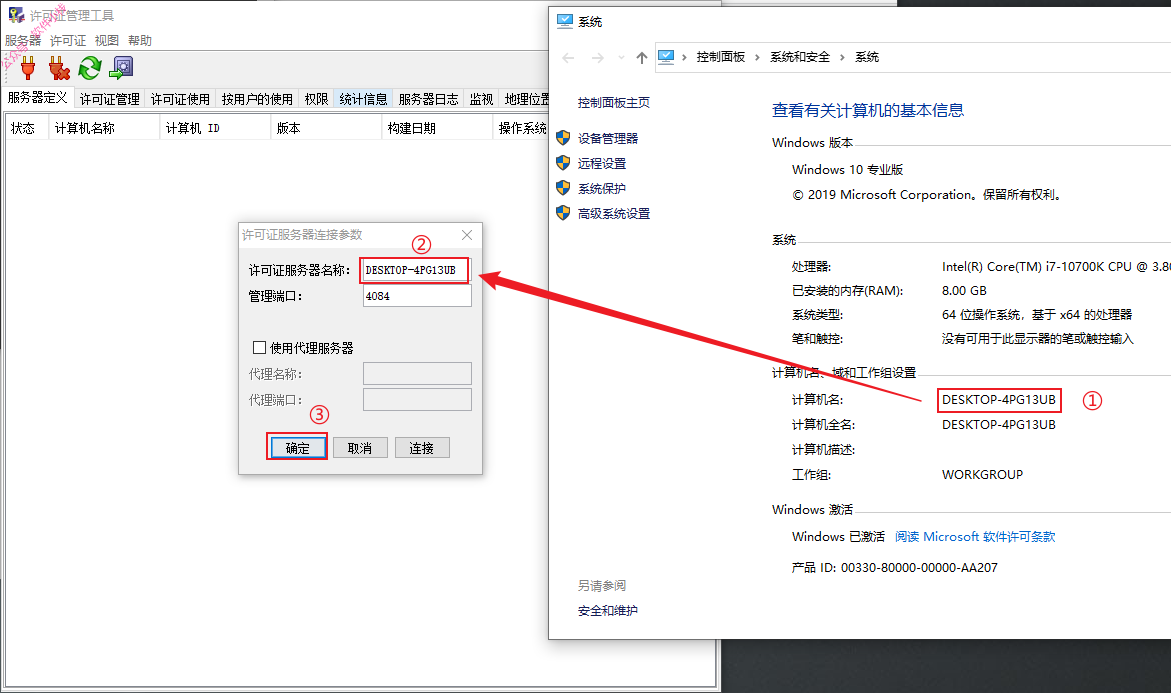The image size is (1171, 693).
Task: Click the disconnect plug icon with red X
Action: (x=59, y=68)
